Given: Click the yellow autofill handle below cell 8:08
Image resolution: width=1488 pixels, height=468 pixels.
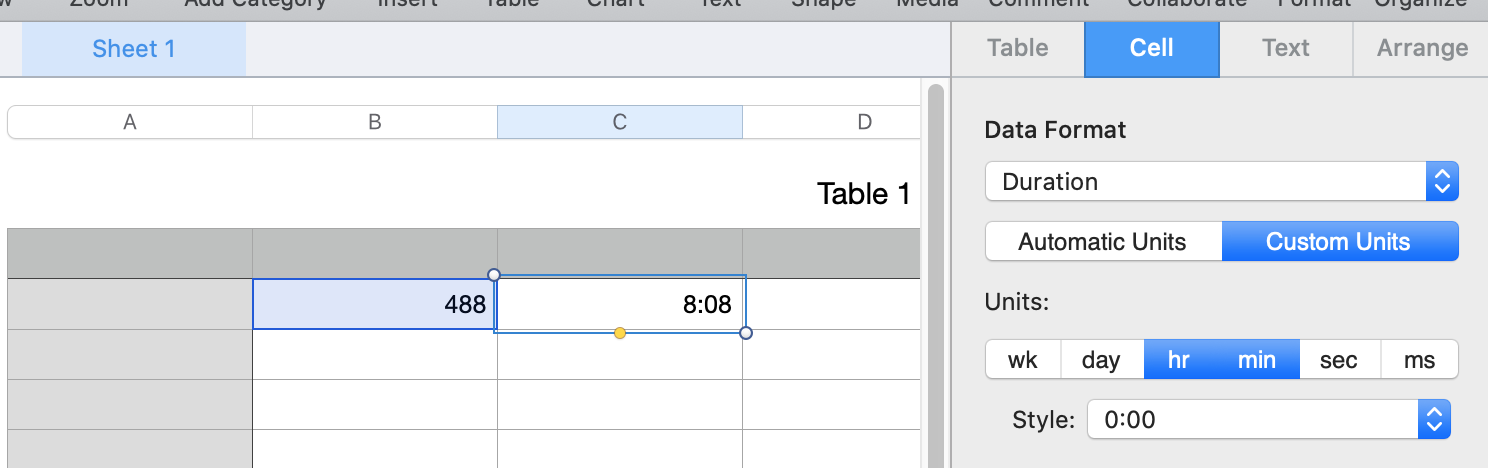Looking at the screenshot, I should click(620, 333).
